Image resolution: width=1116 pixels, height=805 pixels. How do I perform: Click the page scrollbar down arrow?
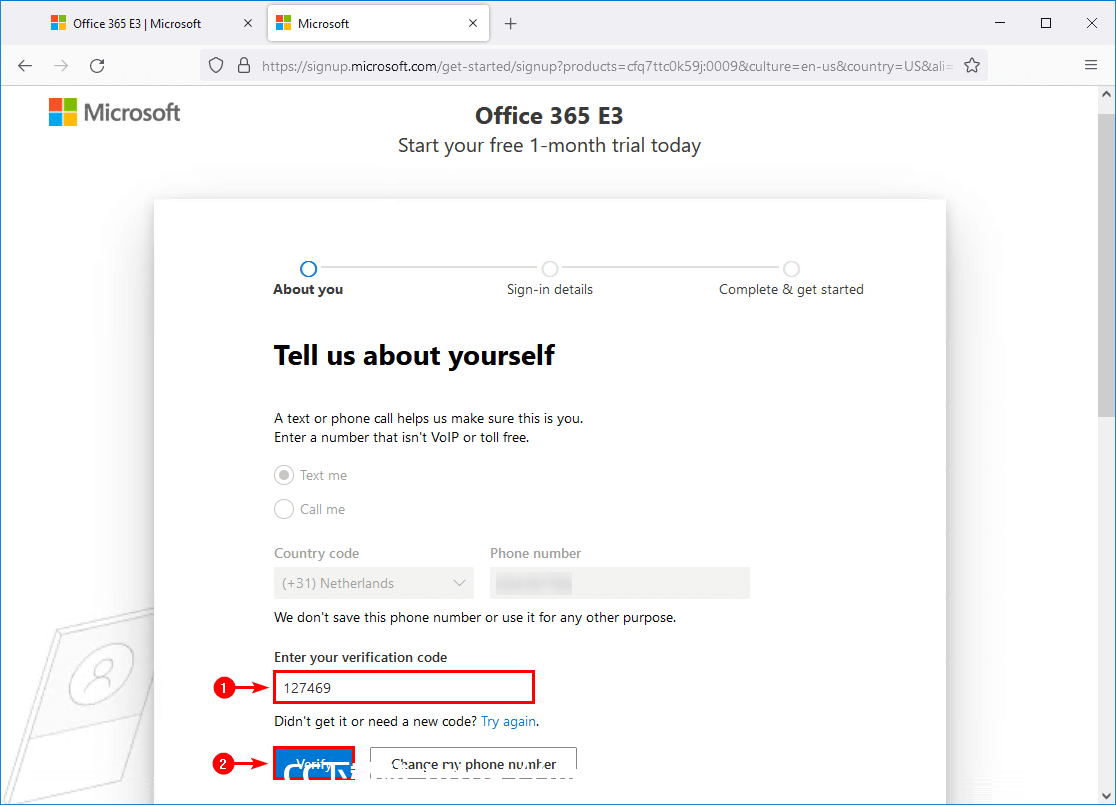[x=1106, y=795]
